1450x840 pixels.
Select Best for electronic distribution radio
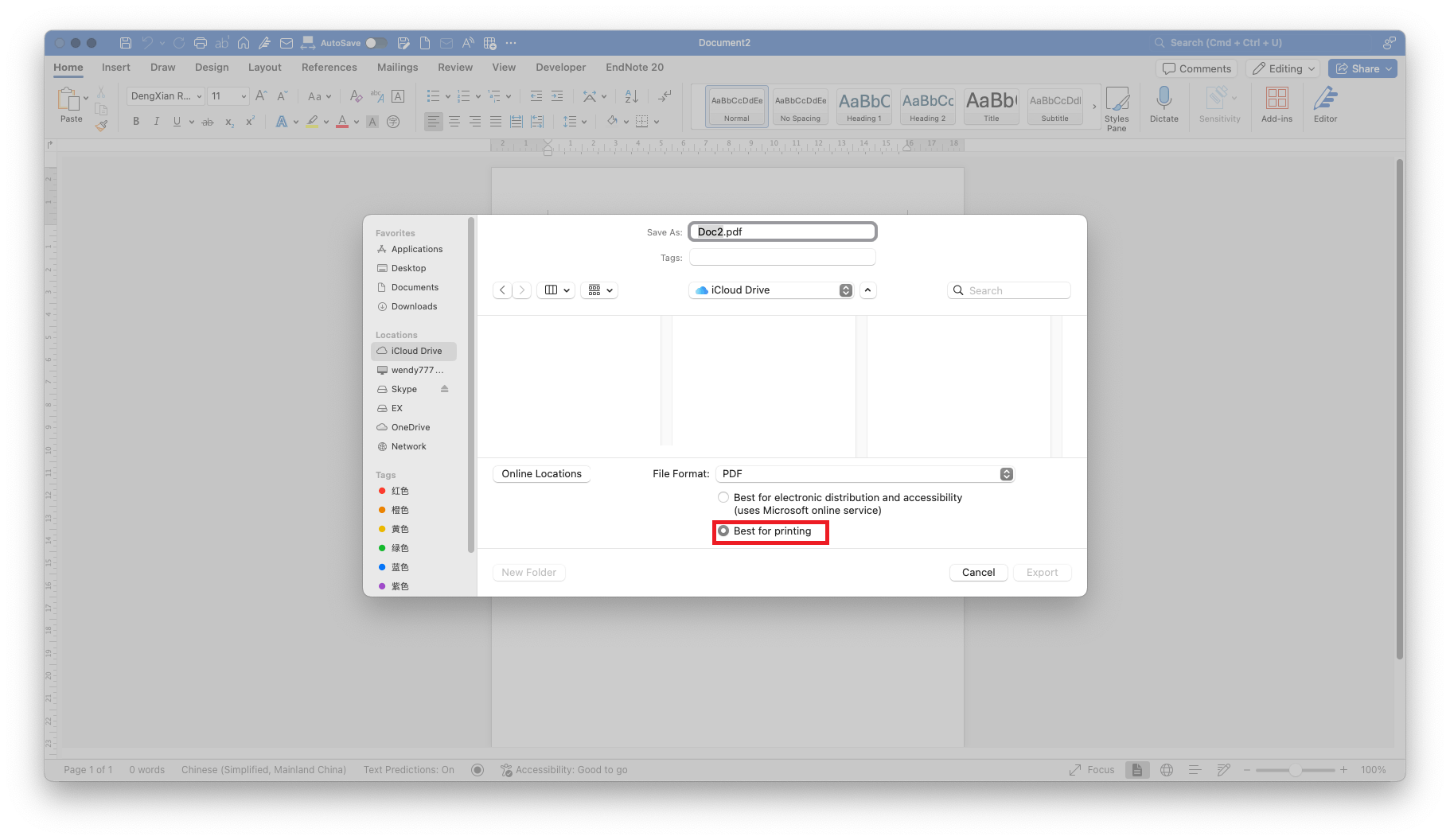(x=723, y=497)
